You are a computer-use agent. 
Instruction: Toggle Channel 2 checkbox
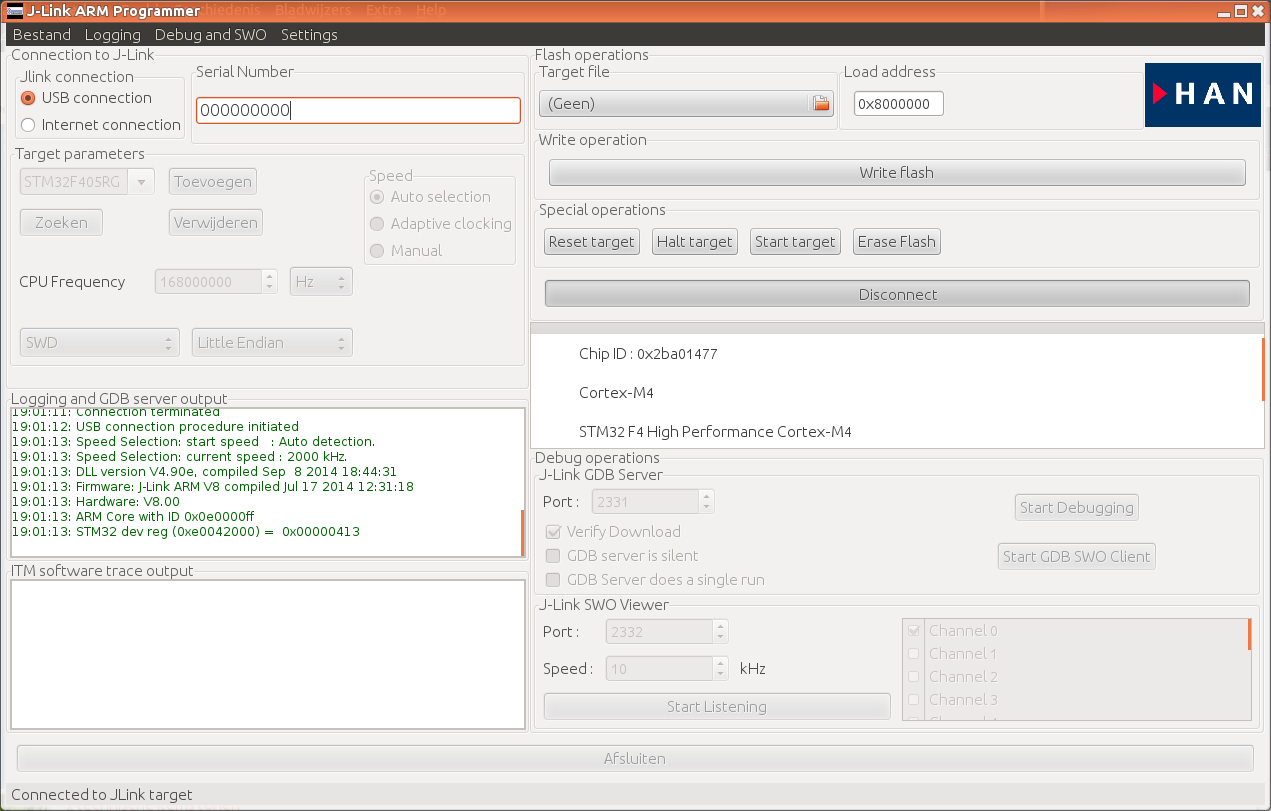913,677
